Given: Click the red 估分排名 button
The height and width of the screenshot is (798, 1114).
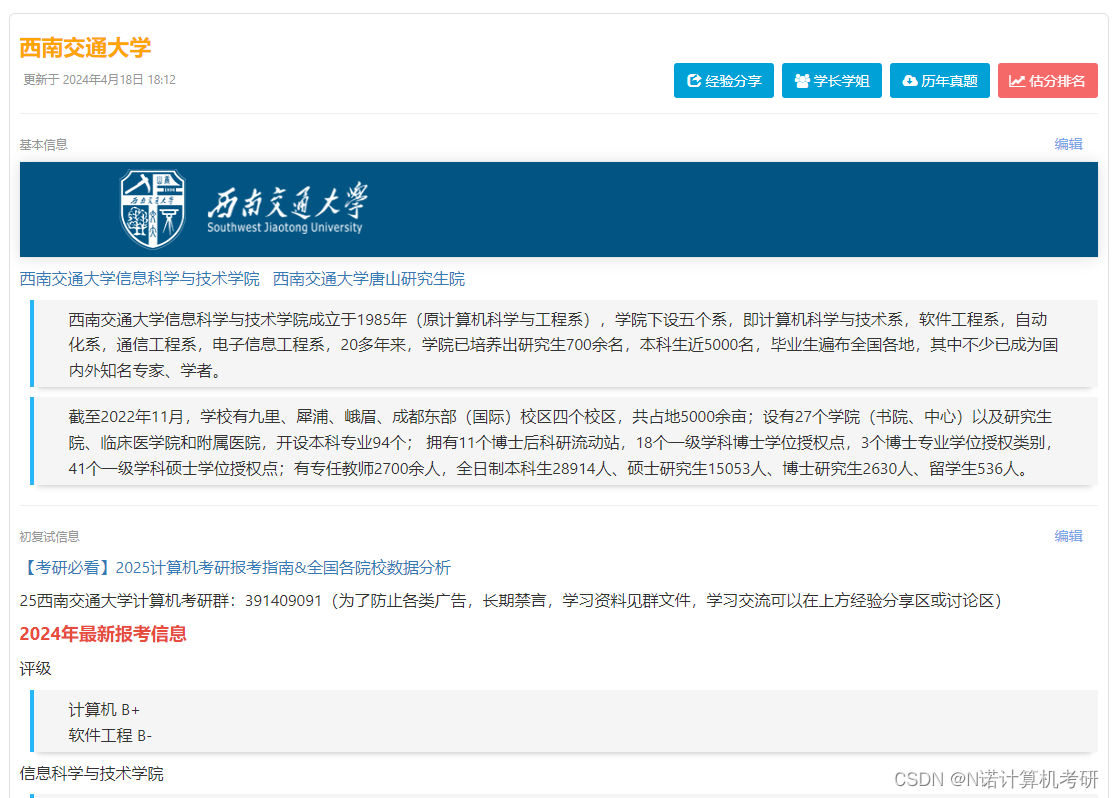Looking at the screenshot, I should (1047, 81).
